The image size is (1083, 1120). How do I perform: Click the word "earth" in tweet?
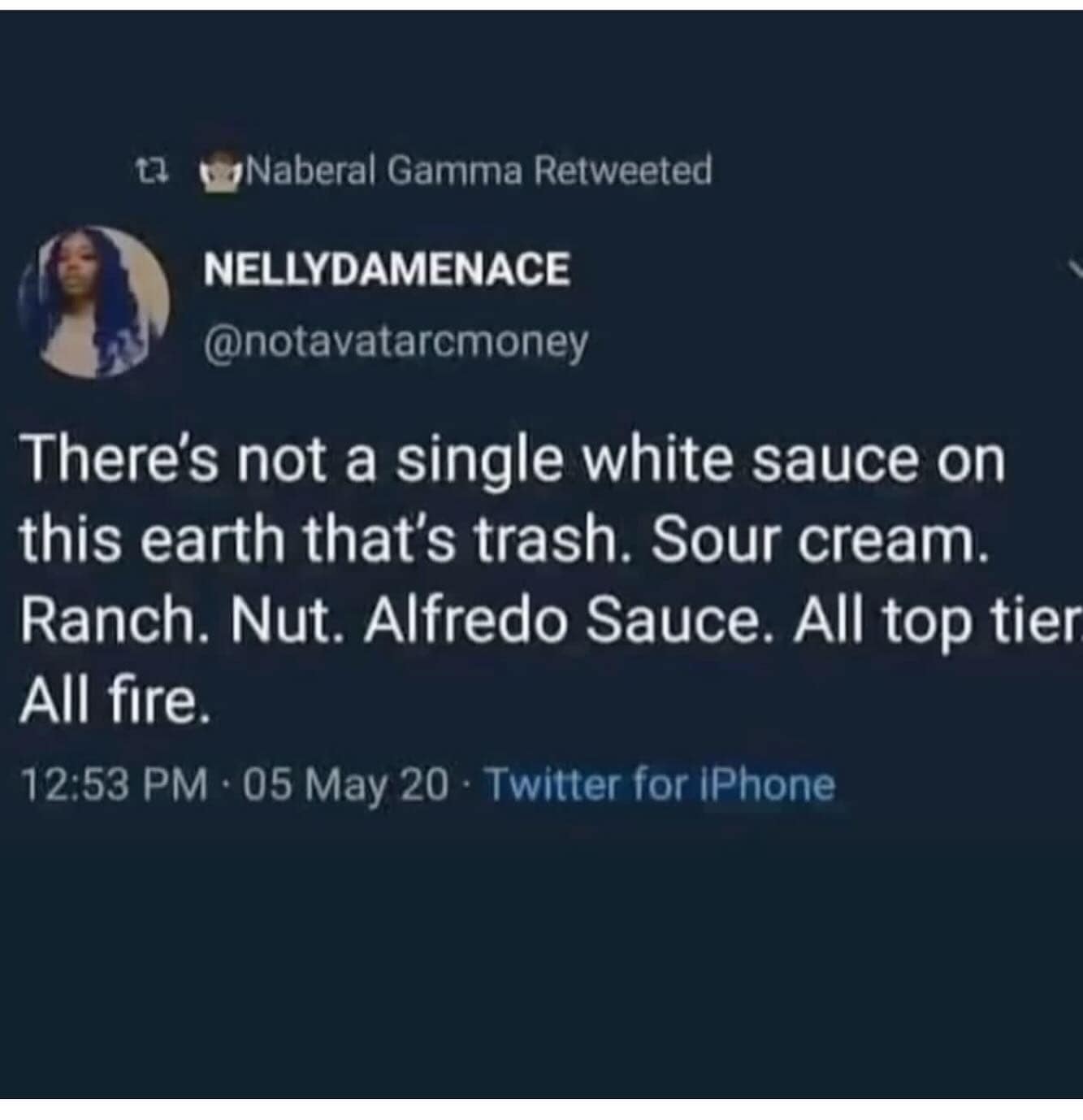pos(224,540)
